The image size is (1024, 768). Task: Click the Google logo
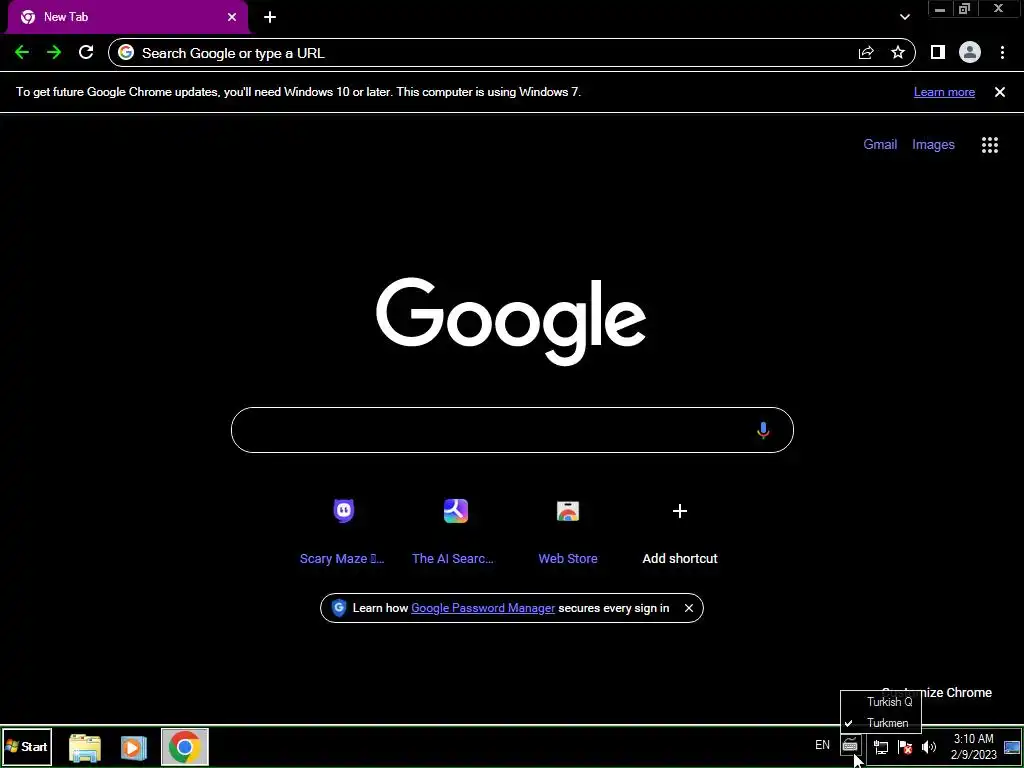(511, 321)
